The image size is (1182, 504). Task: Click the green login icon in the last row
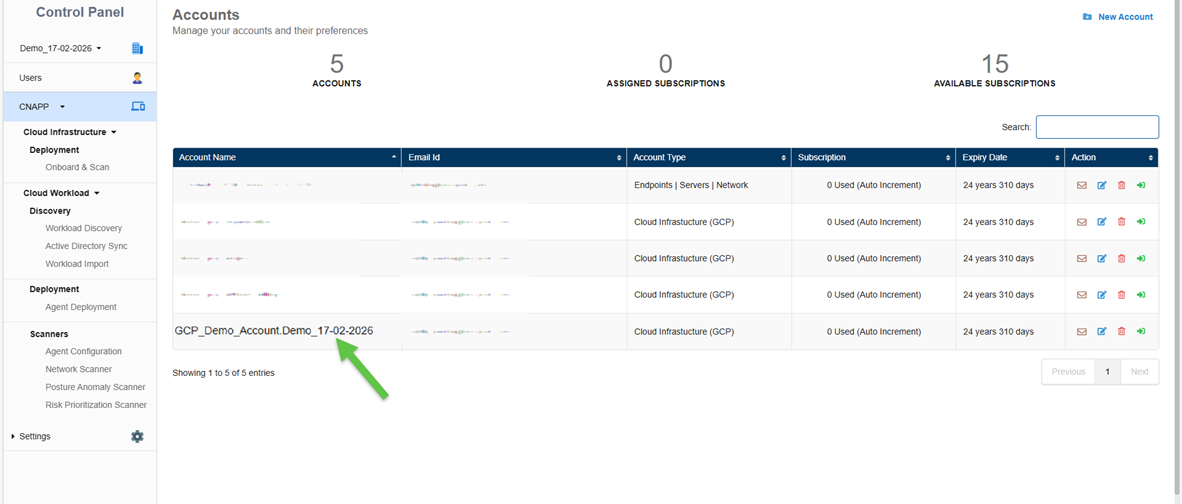1141,331
